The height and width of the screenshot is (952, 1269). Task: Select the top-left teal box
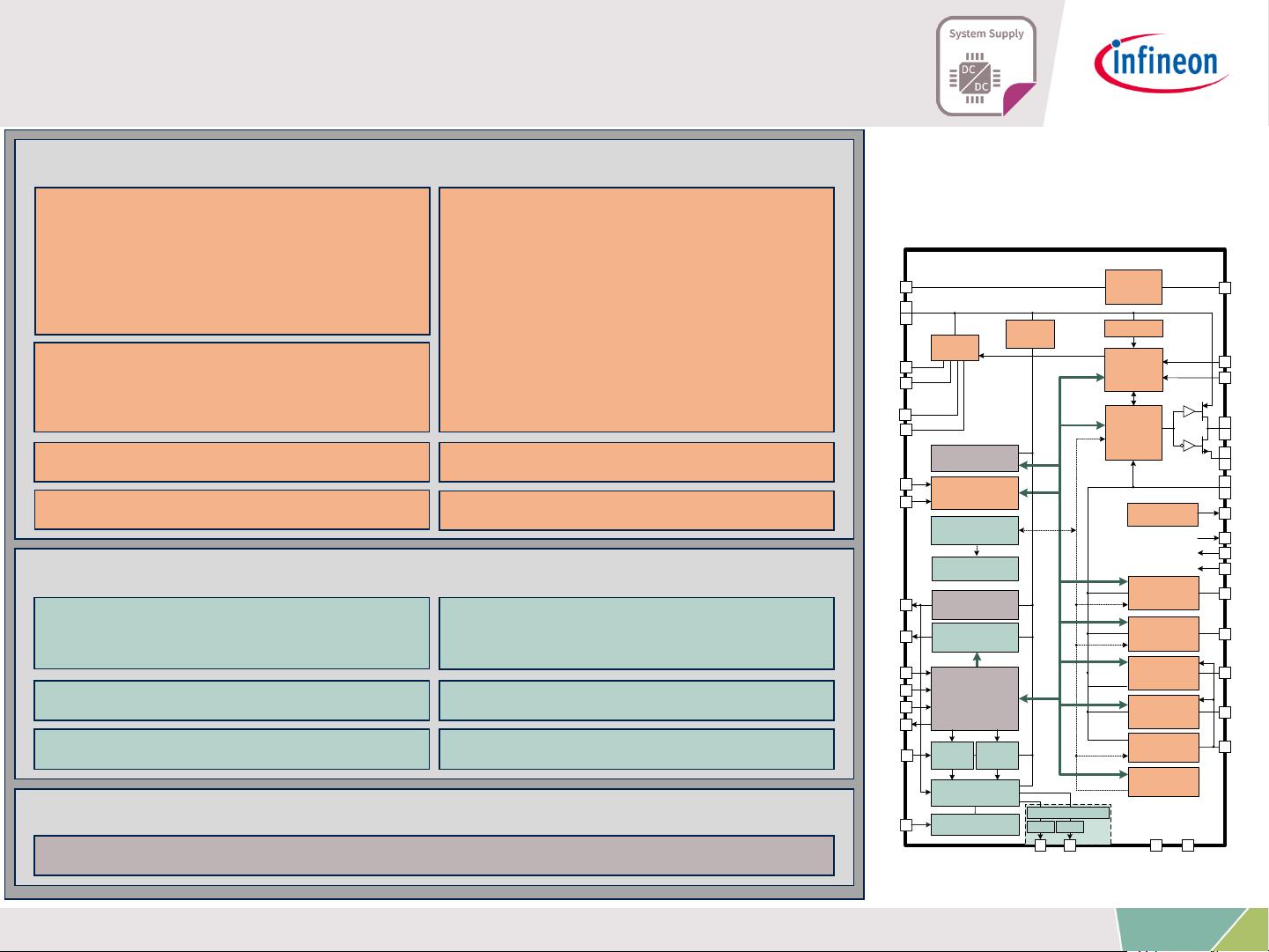[x=232, y=633]
